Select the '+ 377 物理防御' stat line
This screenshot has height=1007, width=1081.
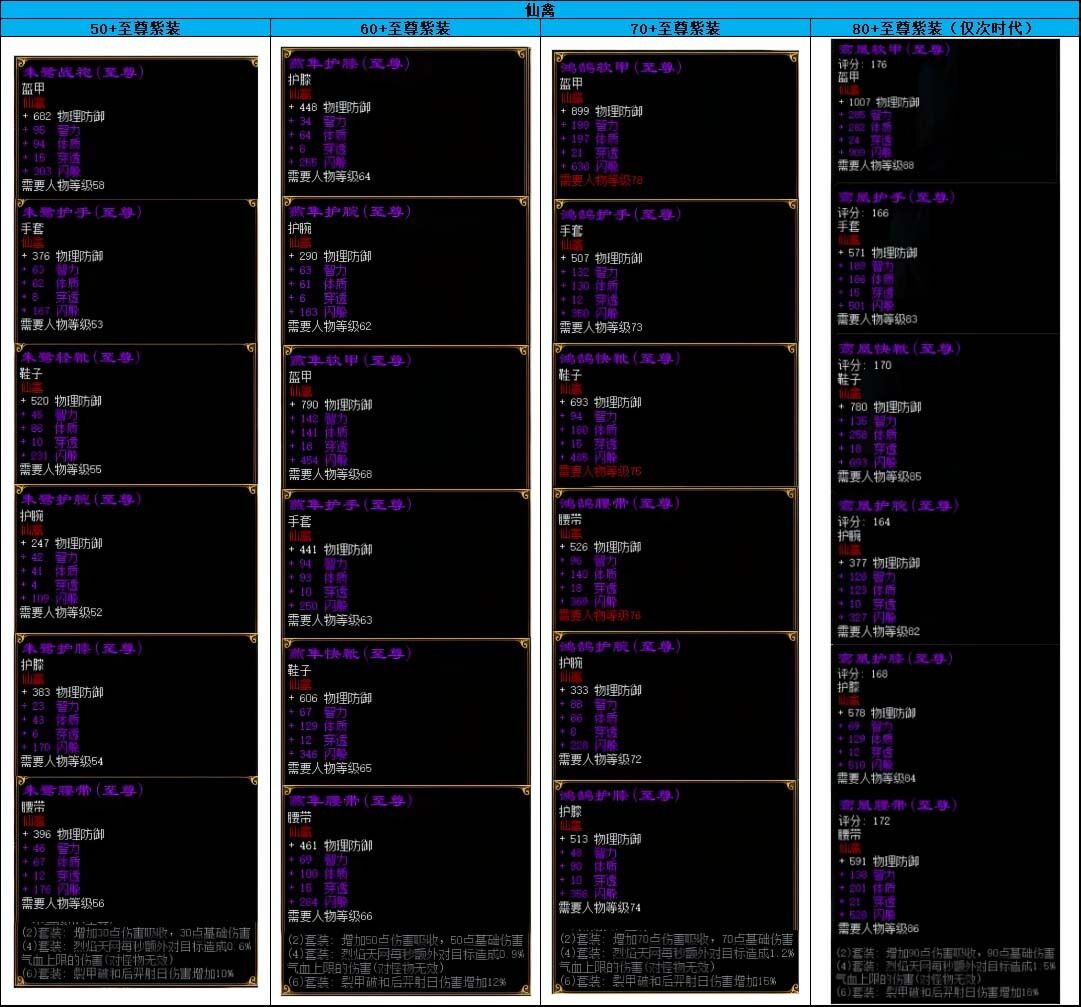point(879,562)
